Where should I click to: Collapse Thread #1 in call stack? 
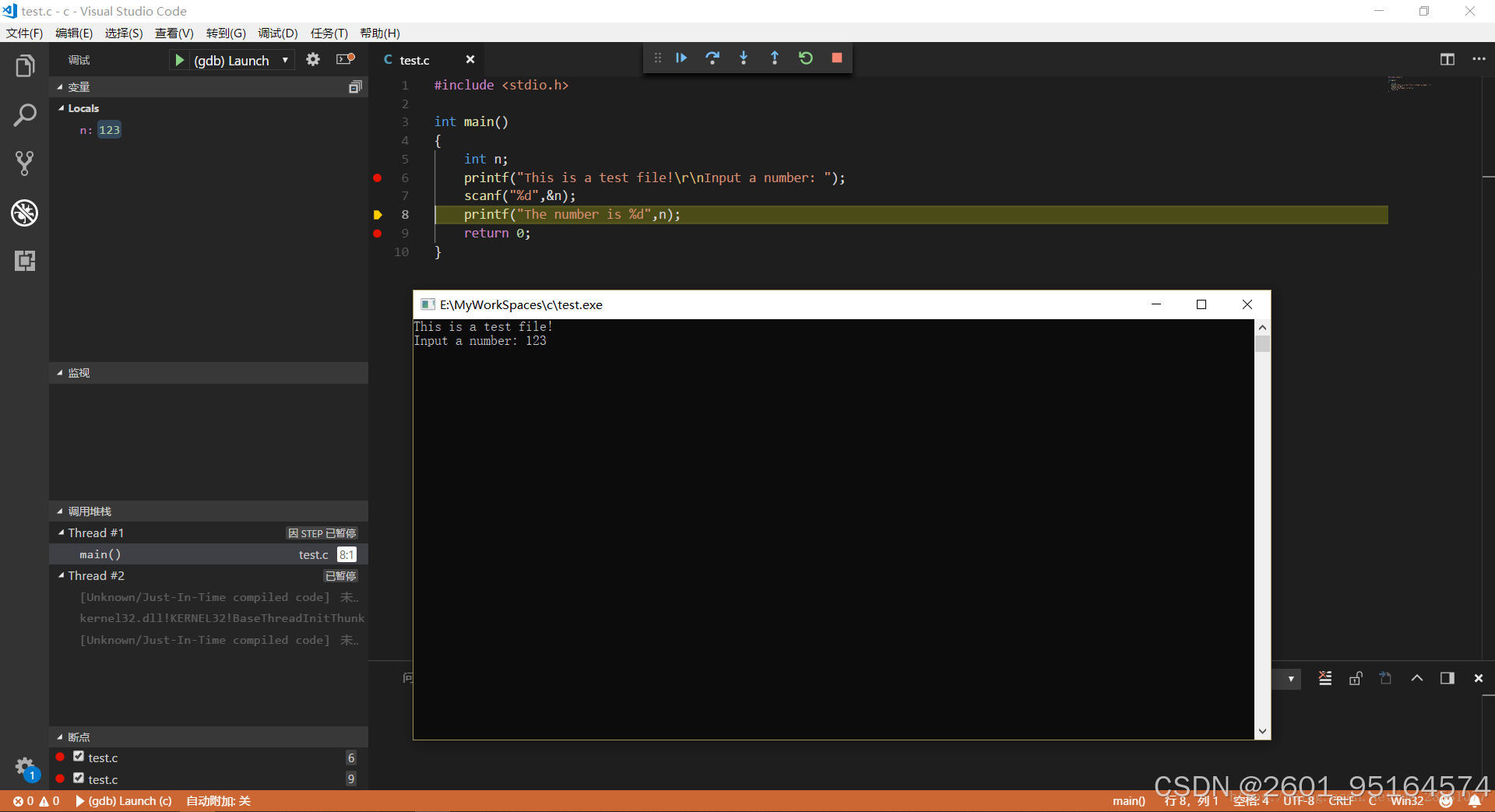[209, 533]
